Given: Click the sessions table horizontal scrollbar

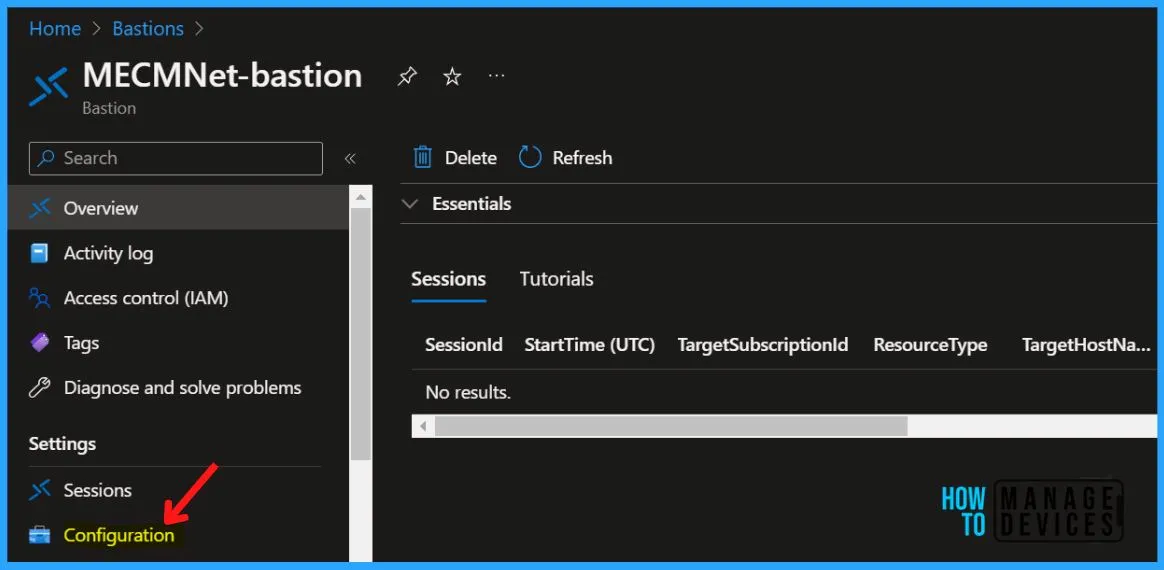Looking at the screenshot, I should point(671,426).
